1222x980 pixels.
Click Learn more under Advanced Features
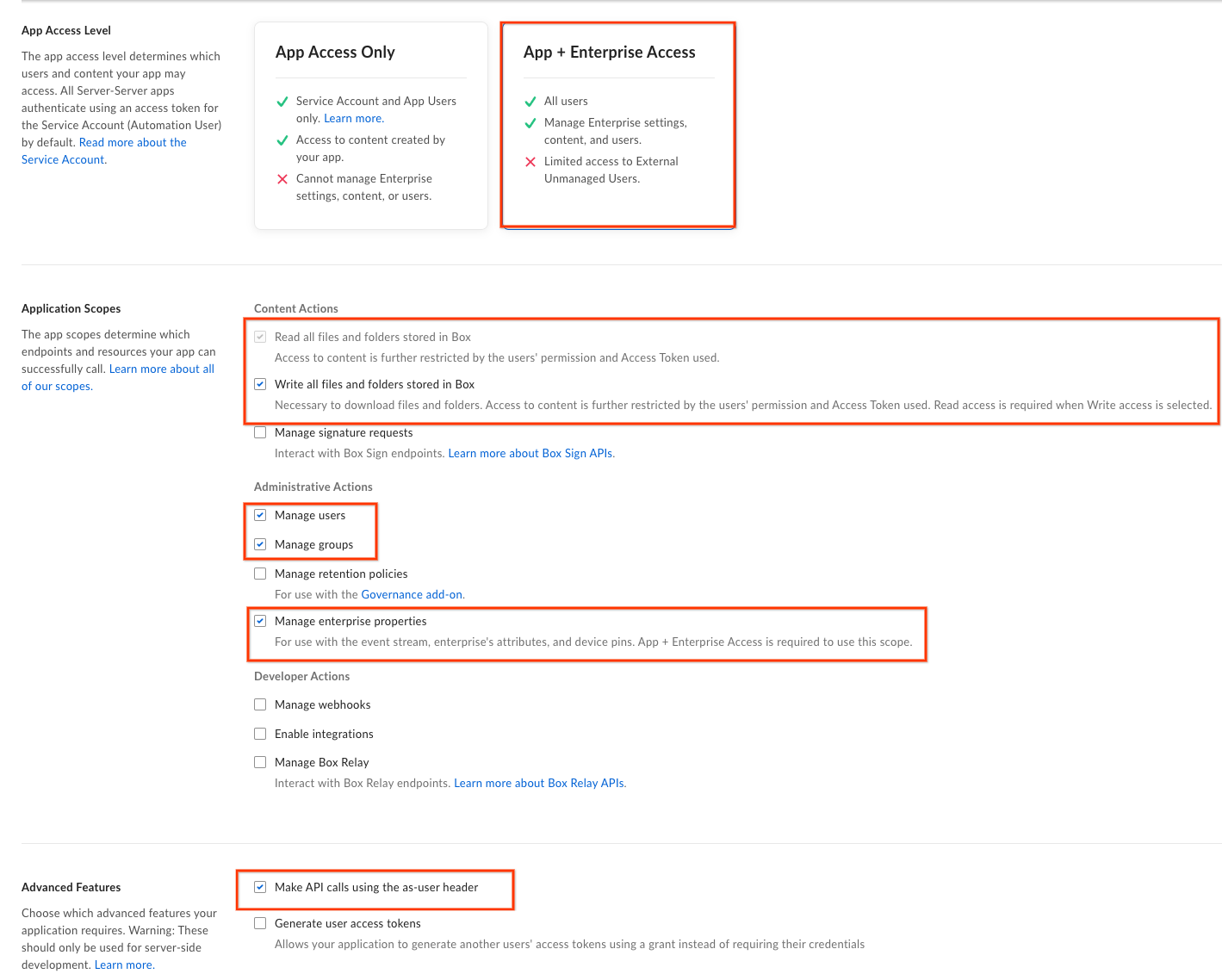(123, 964)
